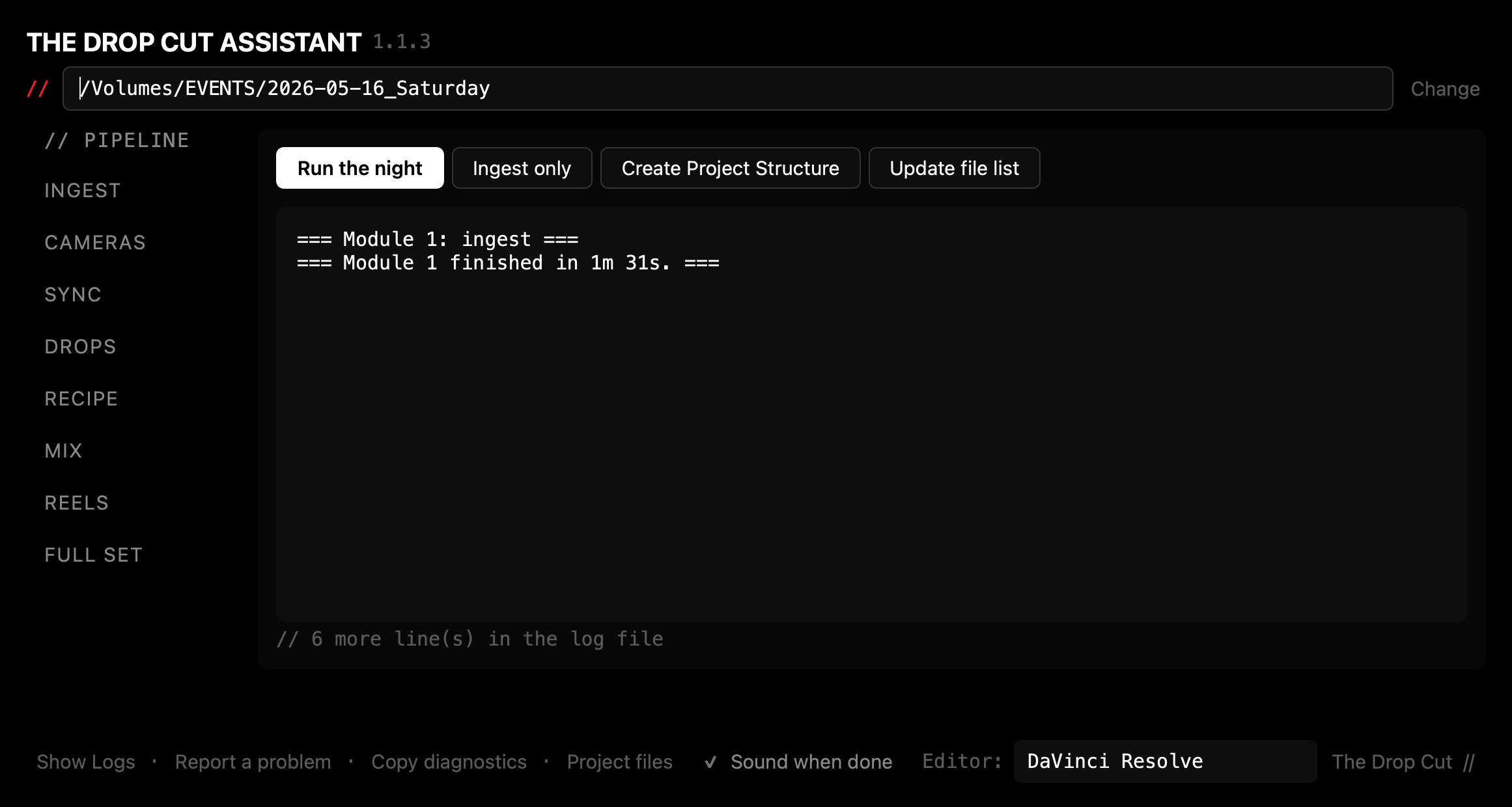The image size is (1512, 807).
Task: Click the log line "=== Module 1: ingest ==="
Action: [438, 239]
